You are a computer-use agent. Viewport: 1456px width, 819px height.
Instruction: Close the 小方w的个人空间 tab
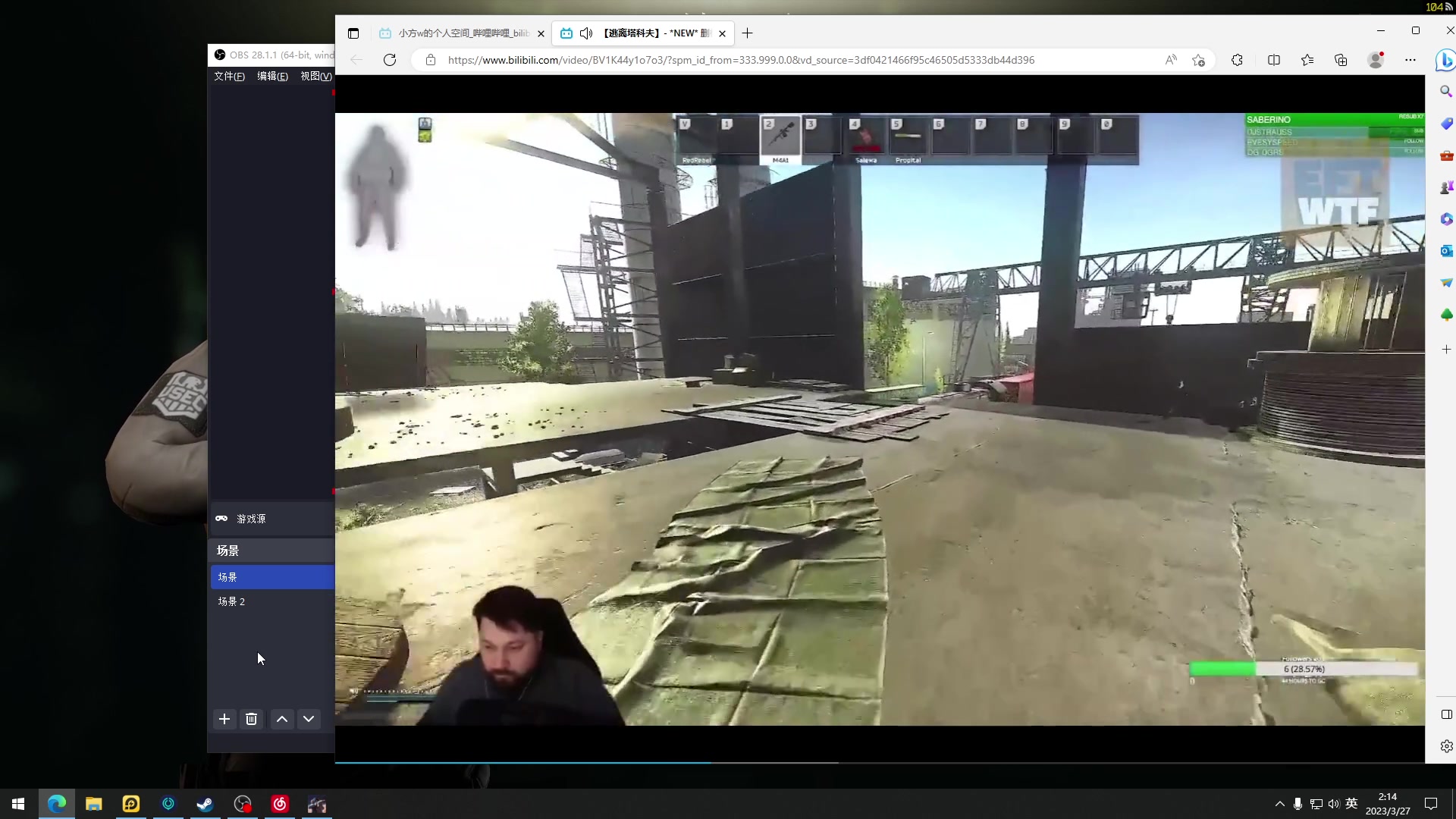pyautogui.click(x=541, y=33)
